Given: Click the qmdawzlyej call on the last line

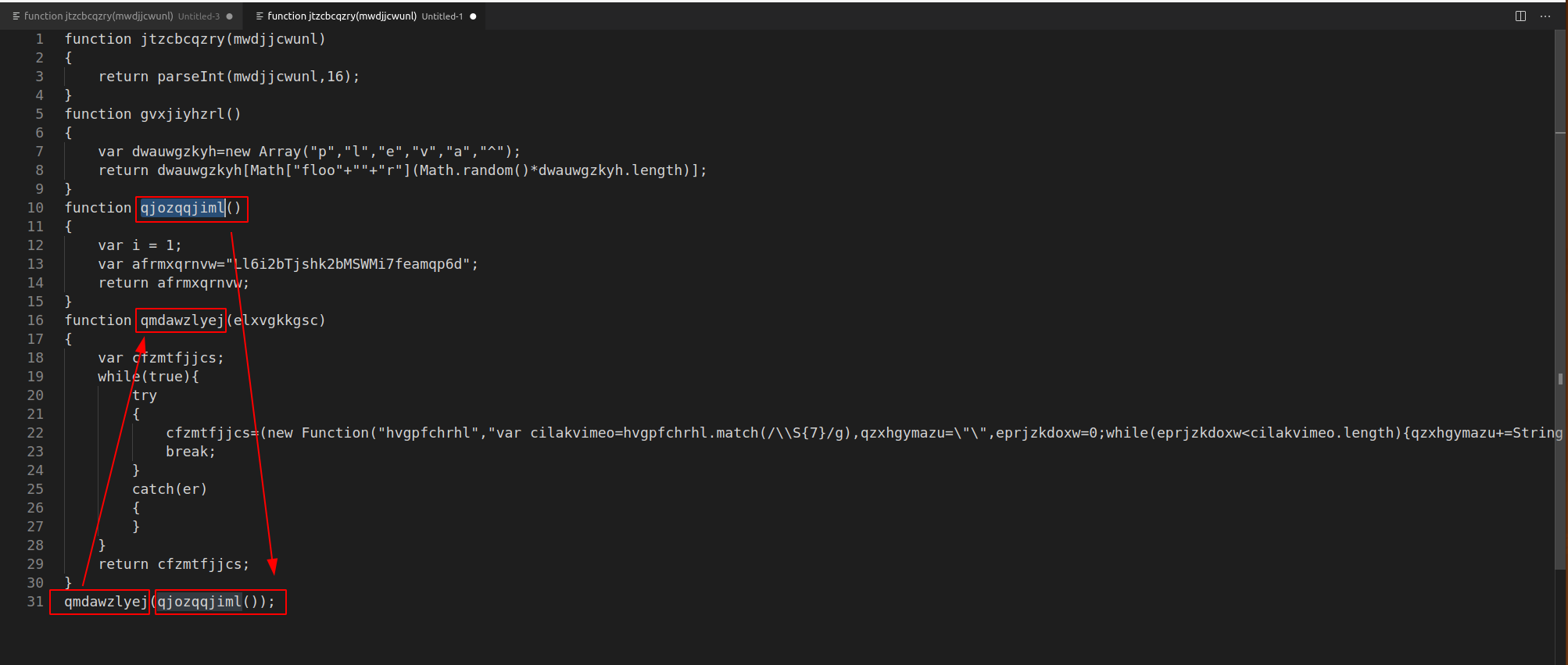Looking at the screenshot, I should [x=106, y=602].
